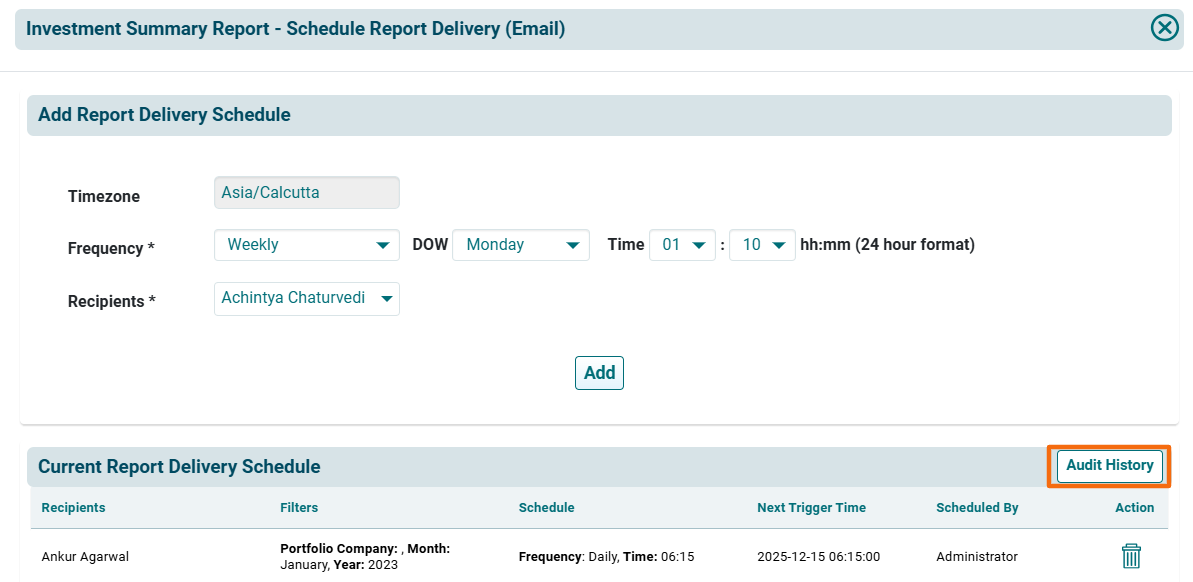1193x582 pixels.
Task: Select the Ankur Agarwal recipient cell
Action: [x=83, y=557]
